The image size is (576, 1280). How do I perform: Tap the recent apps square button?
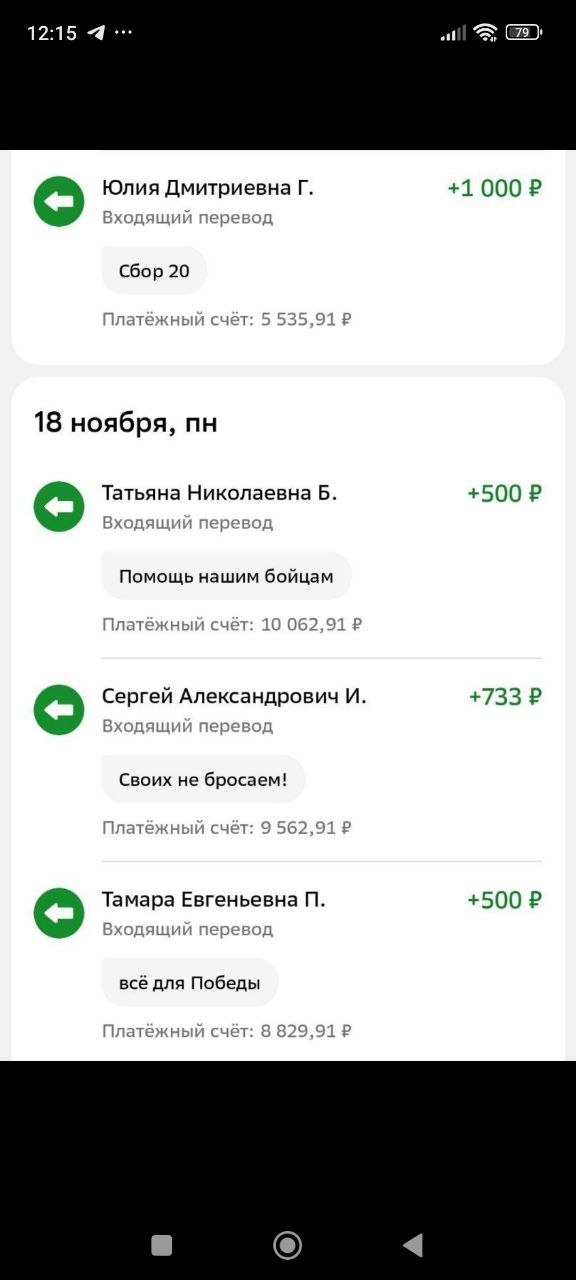(x=161, y=1245)
